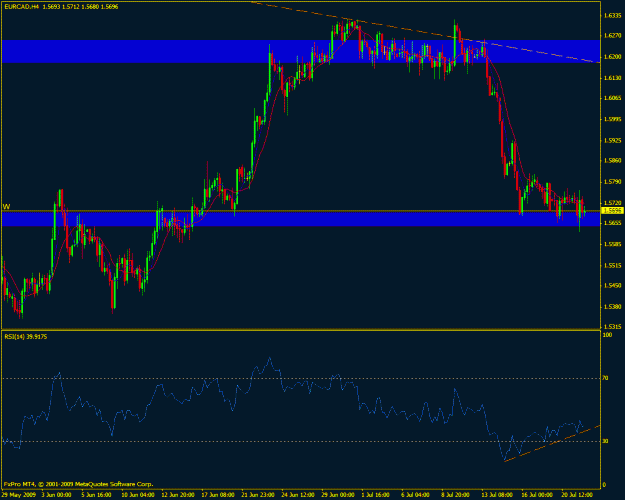Click the 12 Jun 20:00 time label
Viewport: 625px width, 500px height.
(178, 495)
